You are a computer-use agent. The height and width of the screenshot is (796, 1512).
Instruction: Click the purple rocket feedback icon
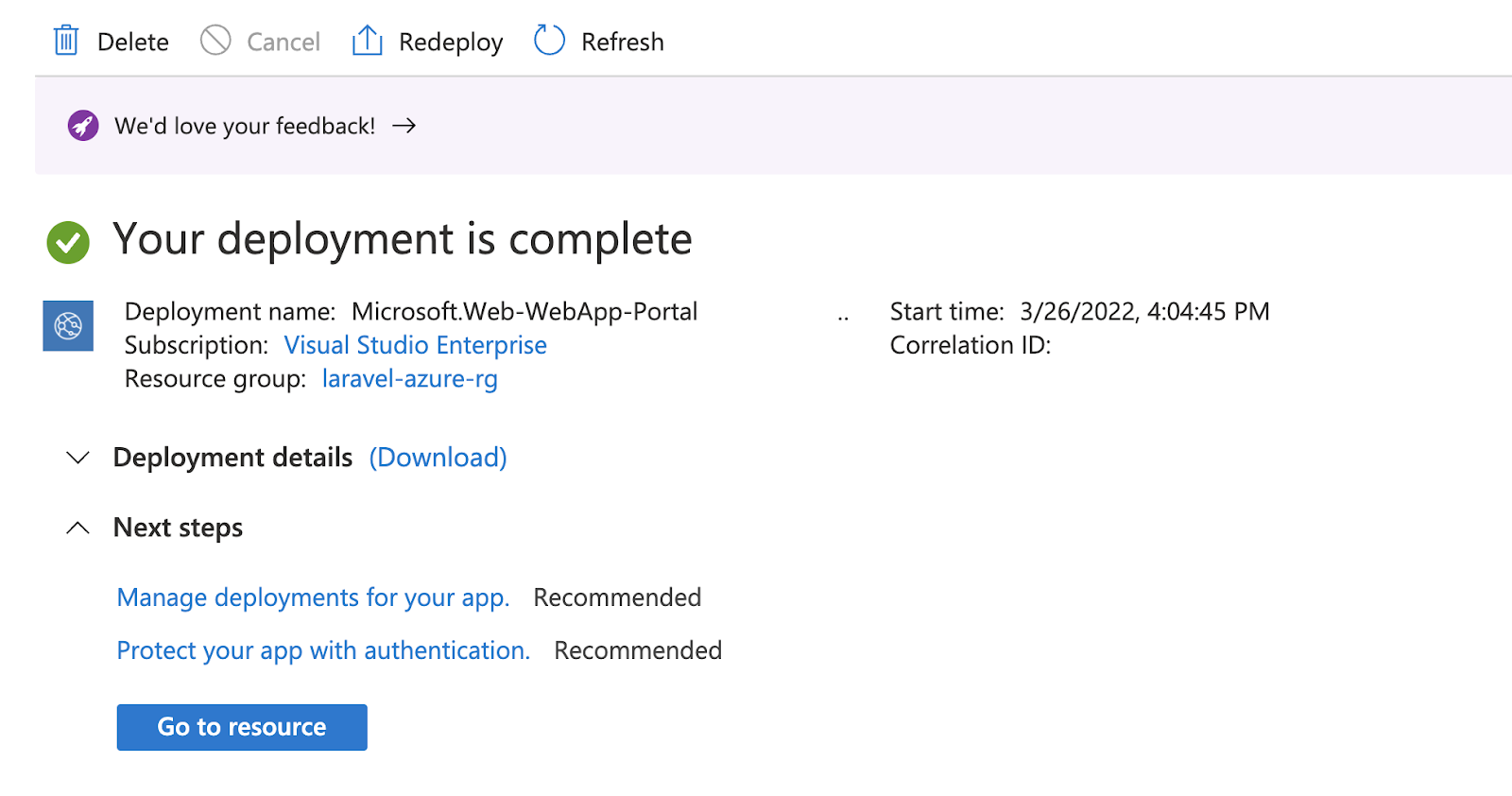pos(83,126)
